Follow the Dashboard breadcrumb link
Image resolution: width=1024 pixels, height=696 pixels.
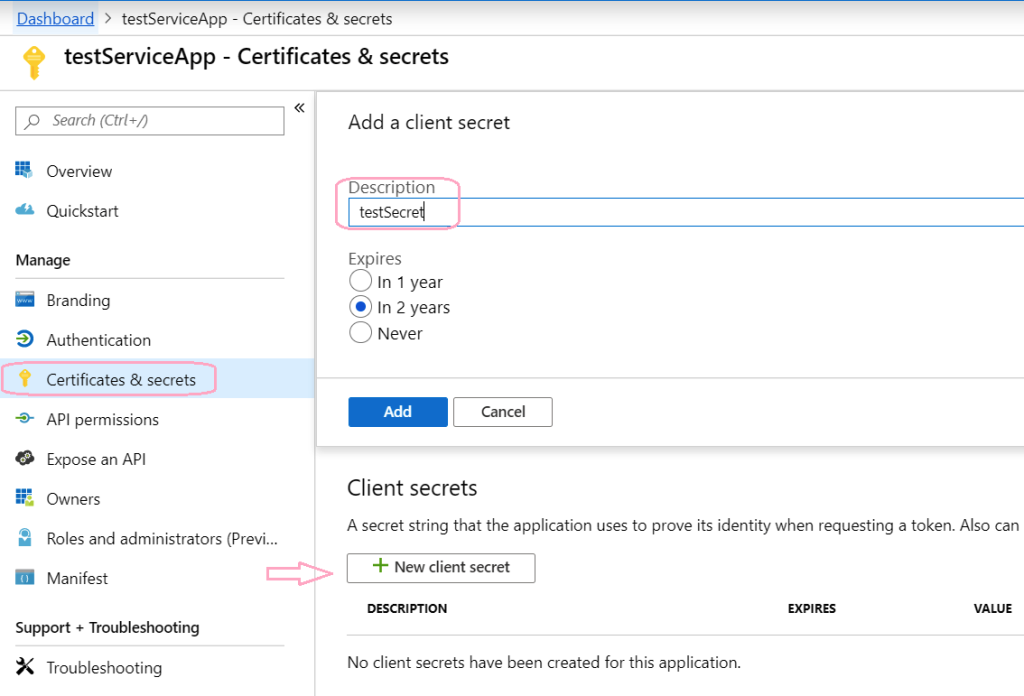coord(56,19)
